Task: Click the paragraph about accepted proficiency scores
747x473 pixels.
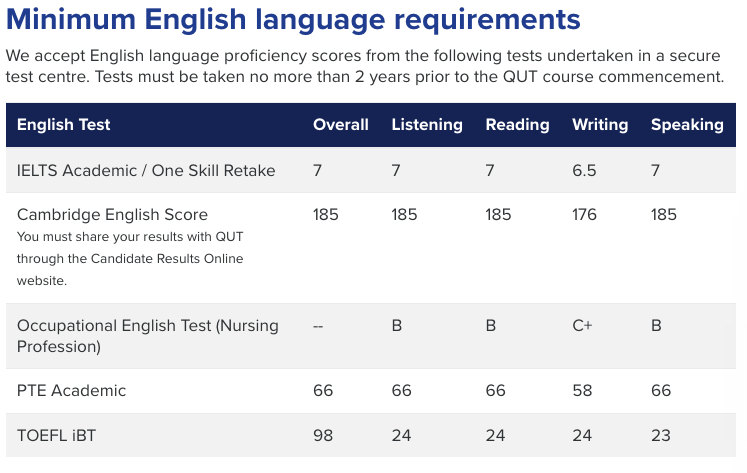Action: 365,66
